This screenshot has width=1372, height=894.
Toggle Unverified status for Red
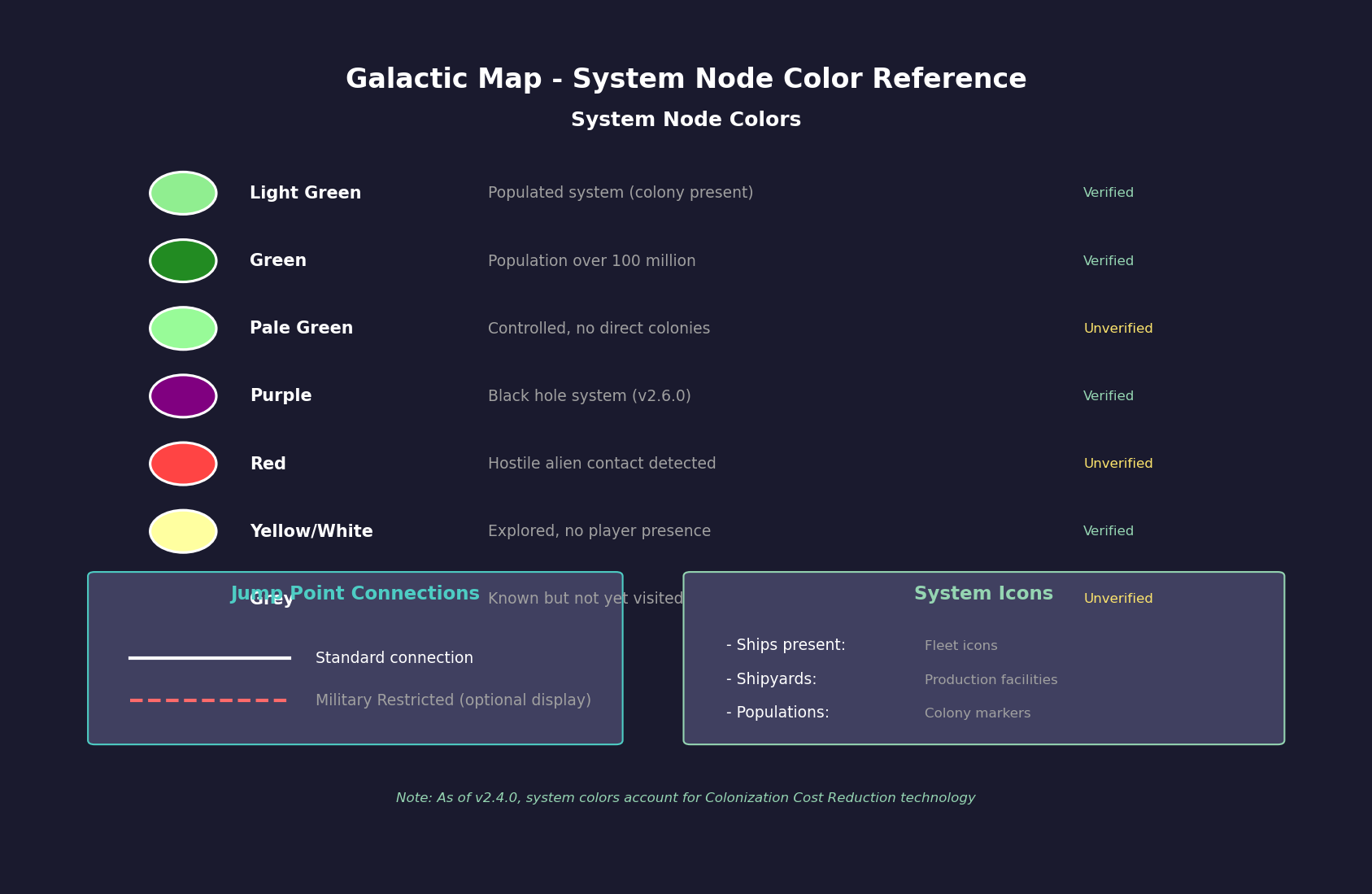(1118, 463)
